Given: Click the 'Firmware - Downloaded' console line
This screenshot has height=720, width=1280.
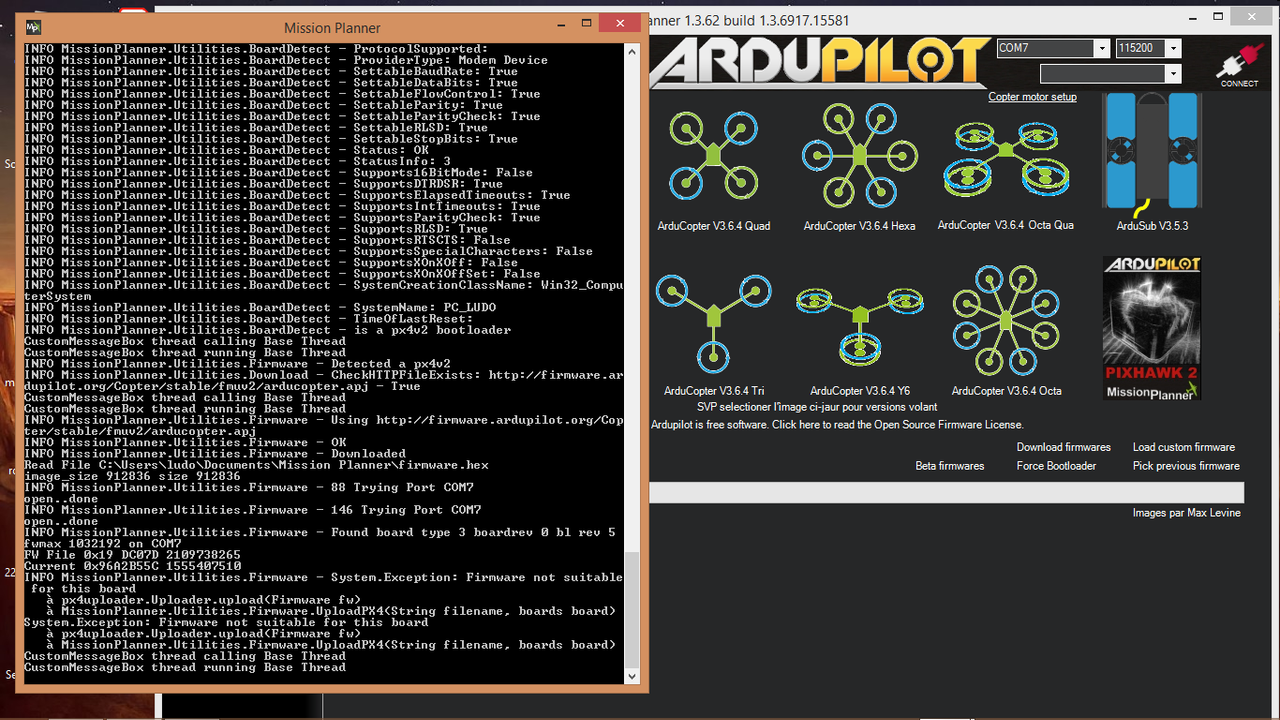Looking at the screenshot, I should click(215, 454).
